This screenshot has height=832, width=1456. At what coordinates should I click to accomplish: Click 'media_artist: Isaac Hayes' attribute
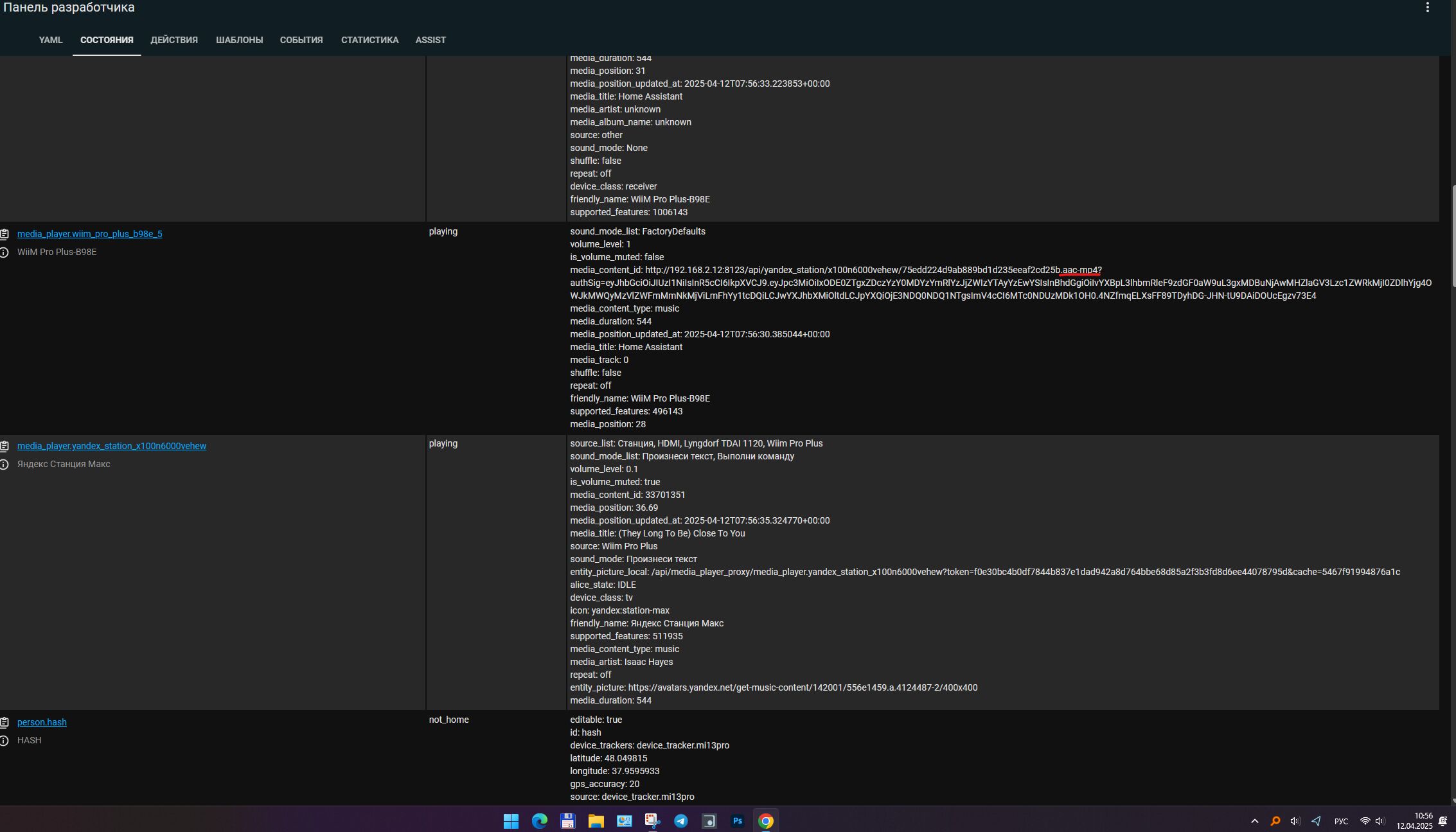click(621, 662)
